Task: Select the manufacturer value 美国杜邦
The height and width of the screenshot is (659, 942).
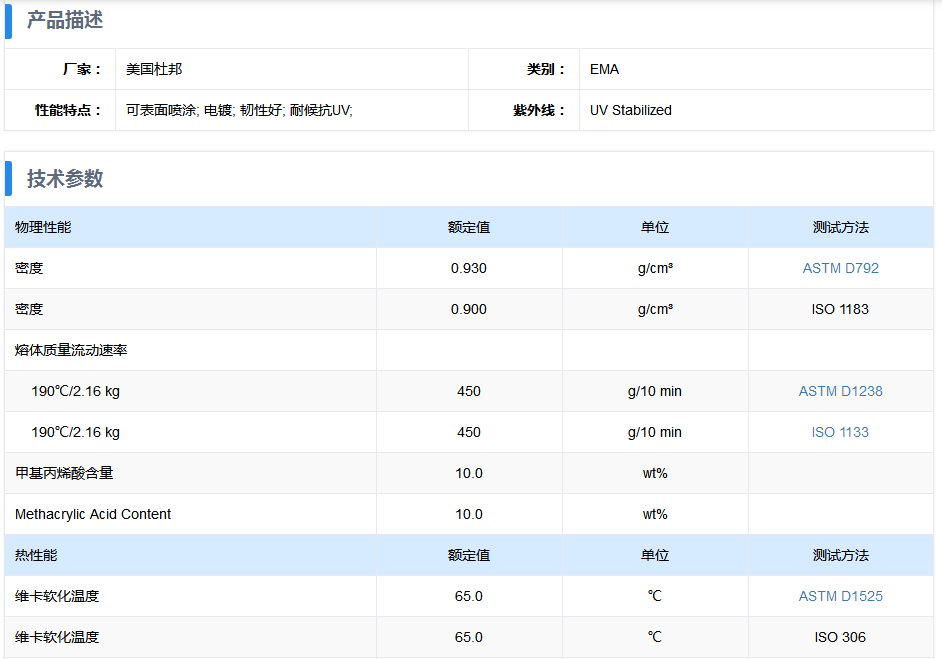Action: (154, 69)
